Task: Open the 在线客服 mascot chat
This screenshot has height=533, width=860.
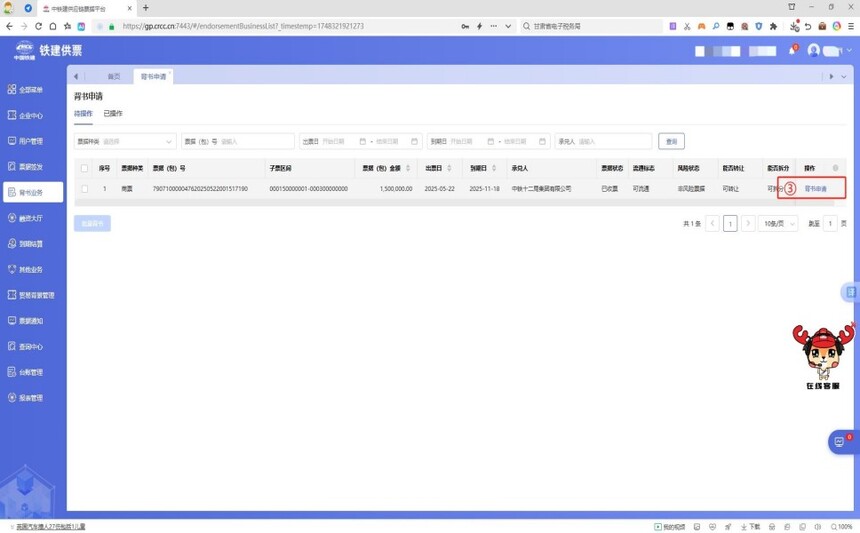Action: (x=822, y=355)
